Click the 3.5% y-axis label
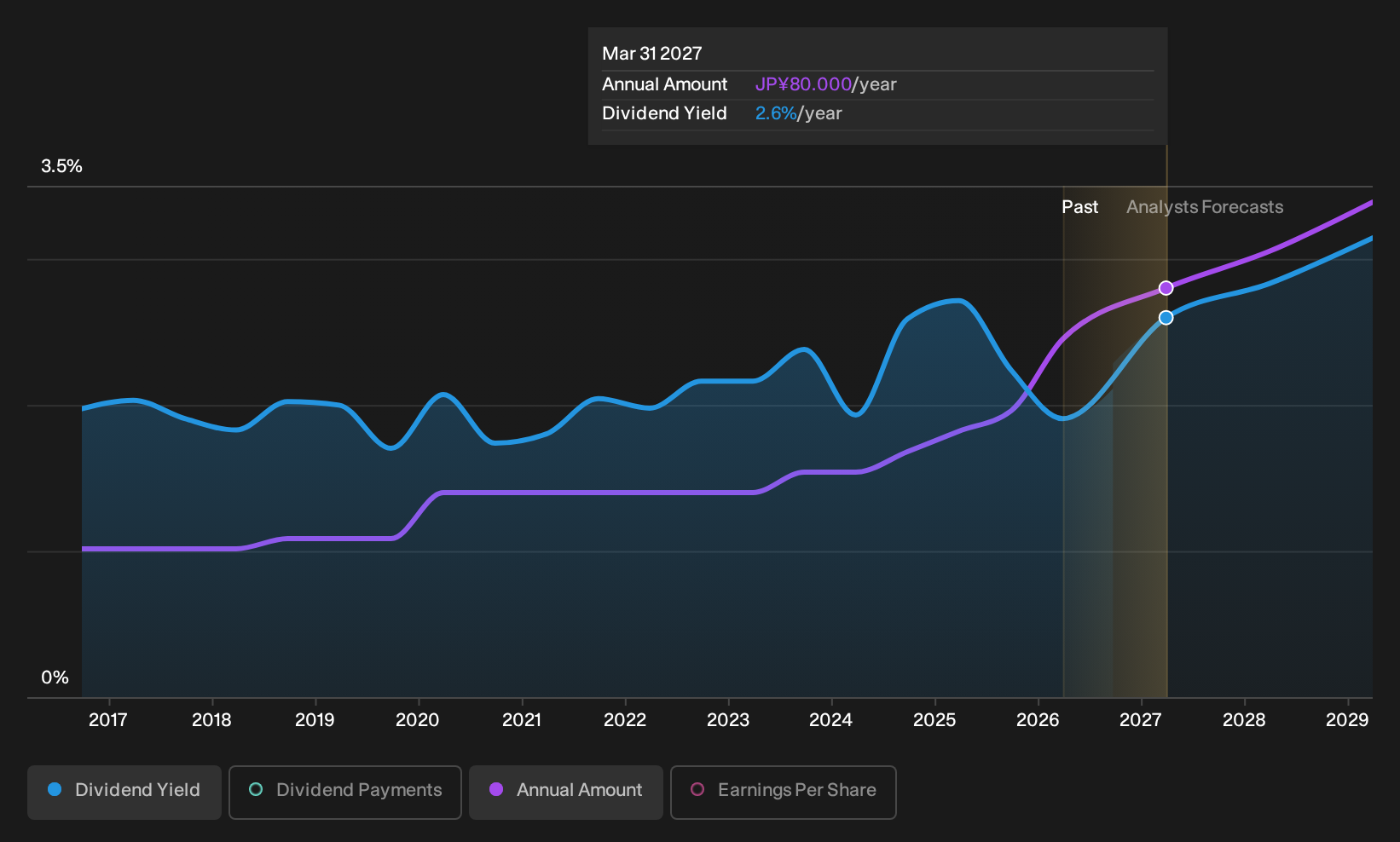 pyautogui.click(x=61, y=166)
